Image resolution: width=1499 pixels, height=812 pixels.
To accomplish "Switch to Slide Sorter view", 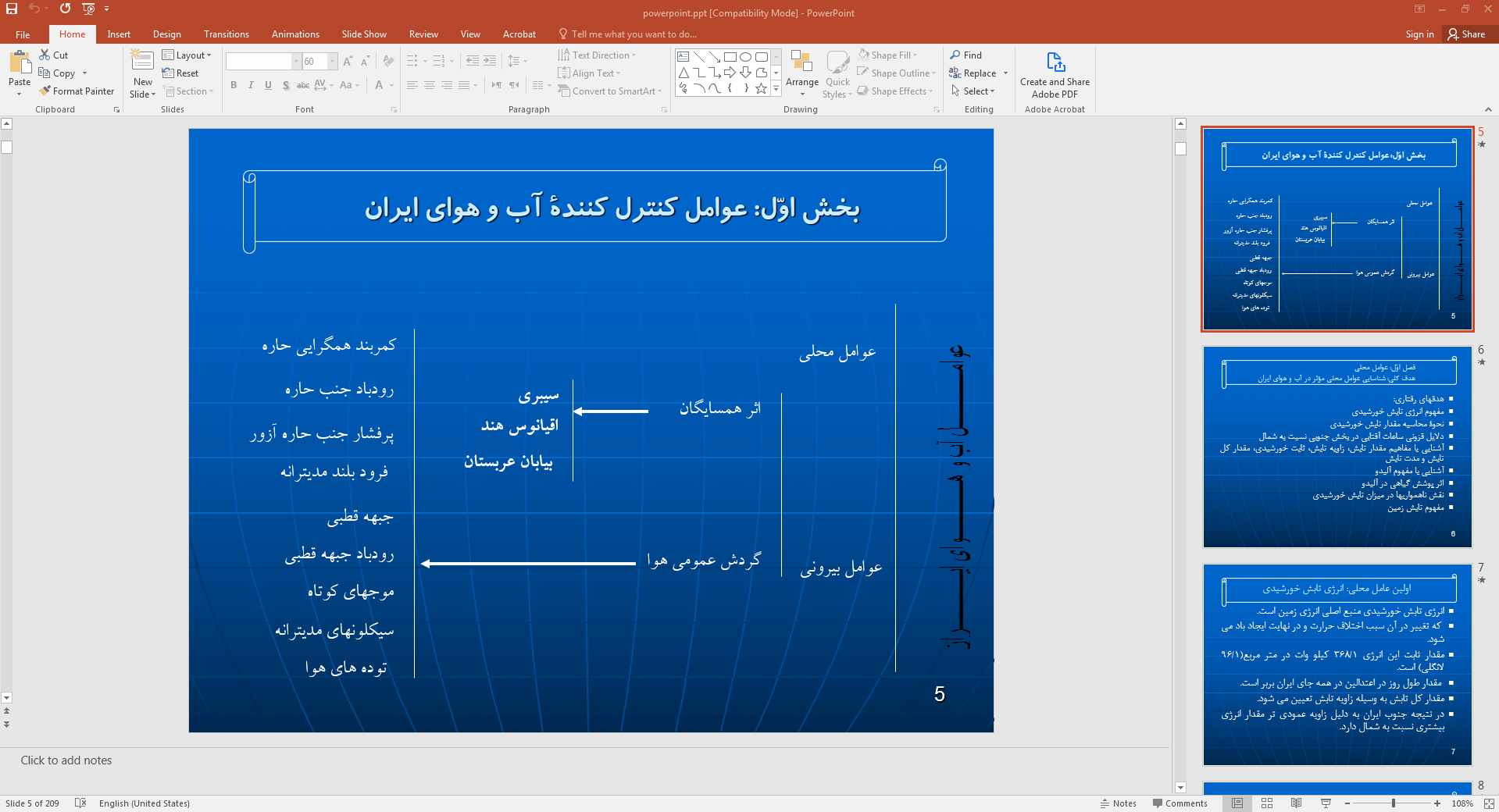I will pos(1267,803).
